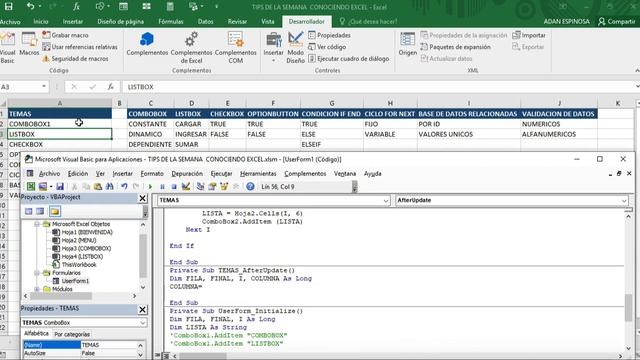Open Project Explorer icon in VBA toolbar

[200, 187]
